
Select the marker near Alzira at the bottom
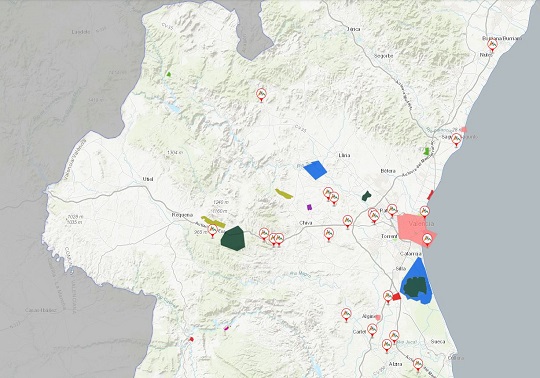(418, 364)
